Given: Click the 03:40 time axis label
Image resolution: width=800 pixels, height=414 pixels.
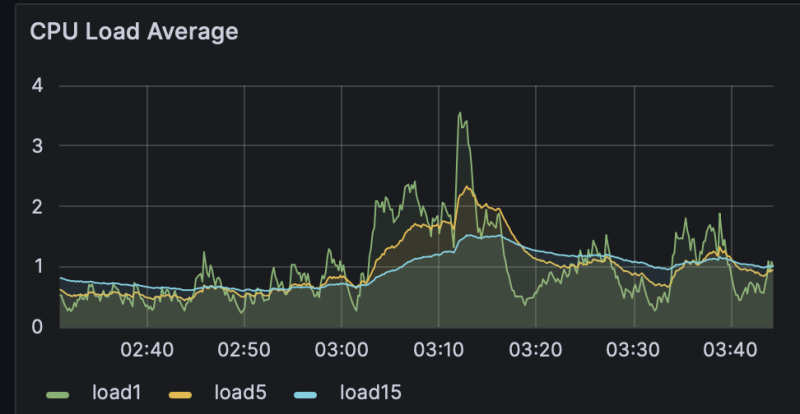Looking at the screenshot, I should tap(731, 350).
